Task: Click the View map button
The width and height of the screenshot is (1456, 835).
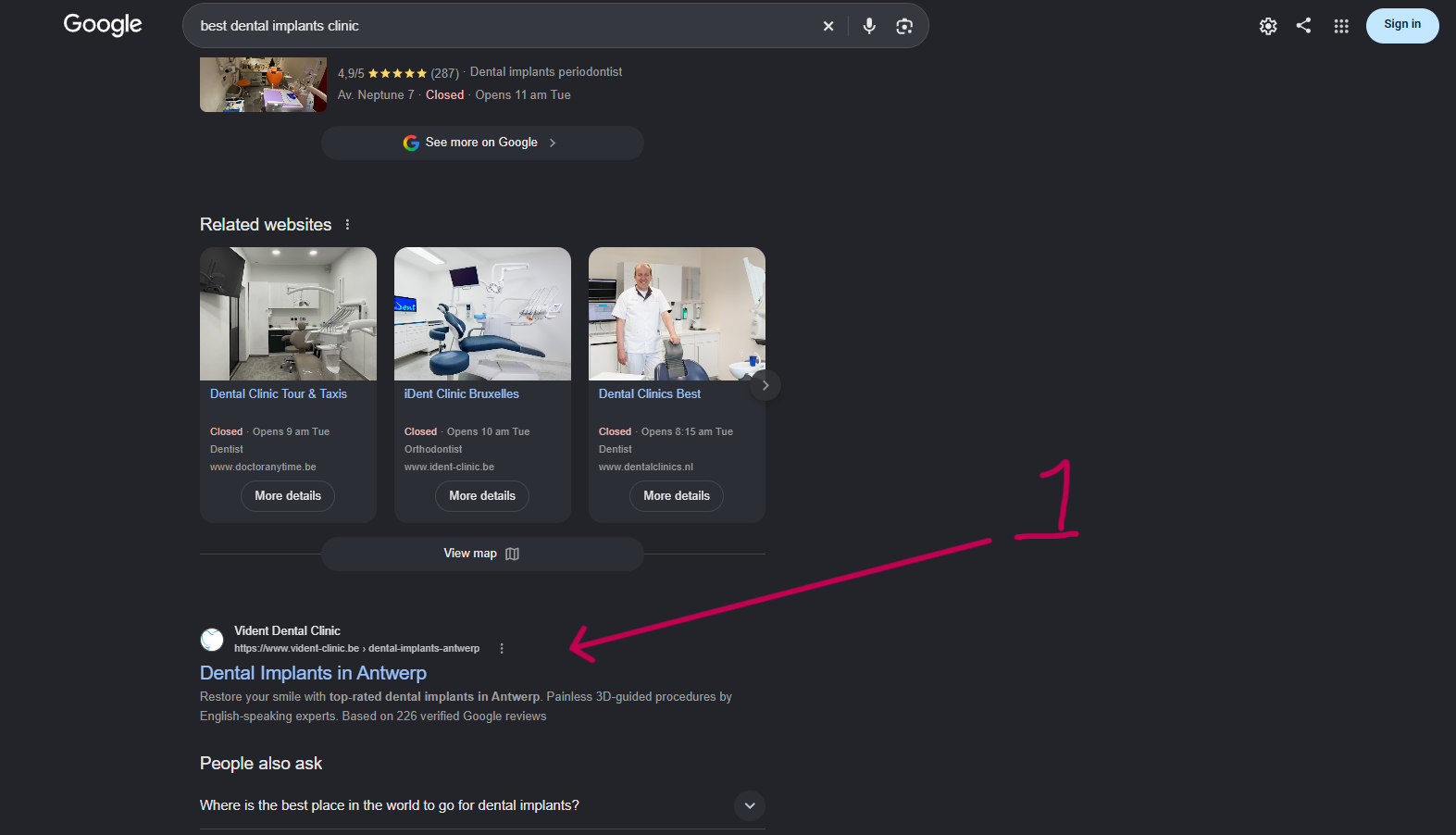Action: pos(482,554)
